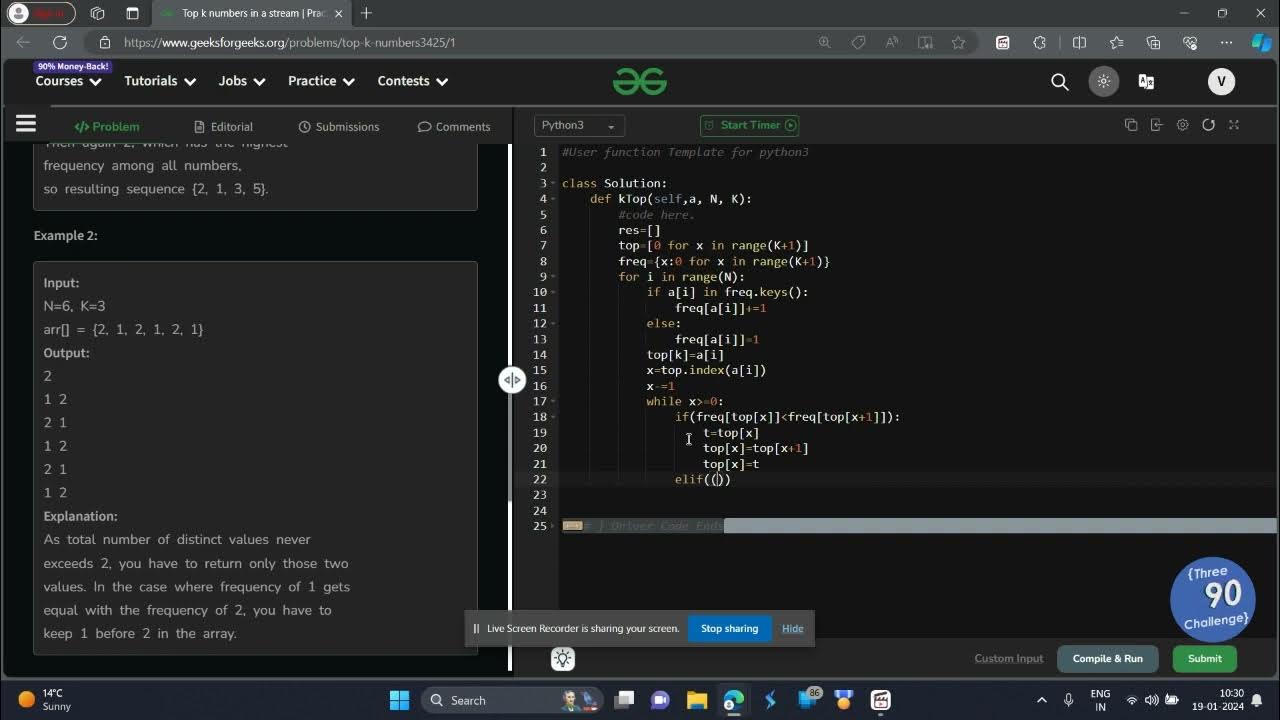Toggle browser split screen icon
This screenshot has width=1280, height=720.
pyautogui.click(x=1079, y=43)
